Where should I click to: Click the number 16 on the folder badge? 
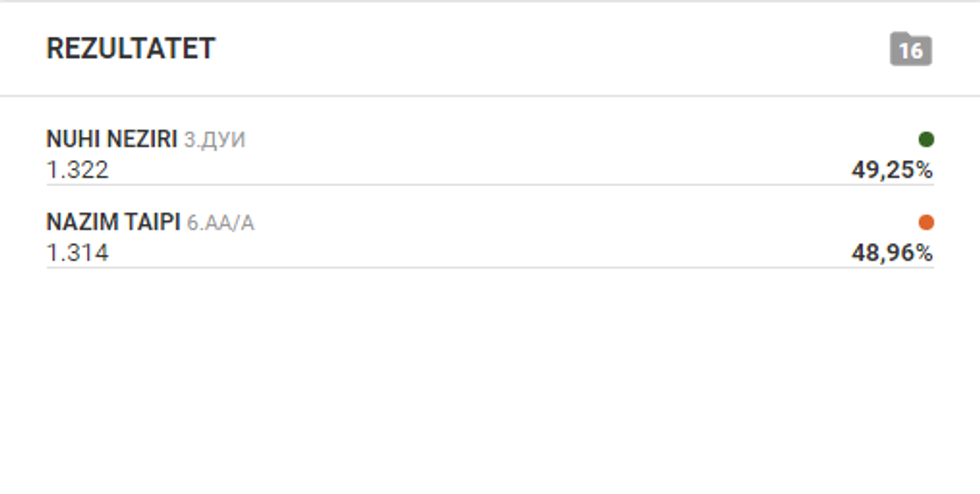910,51
